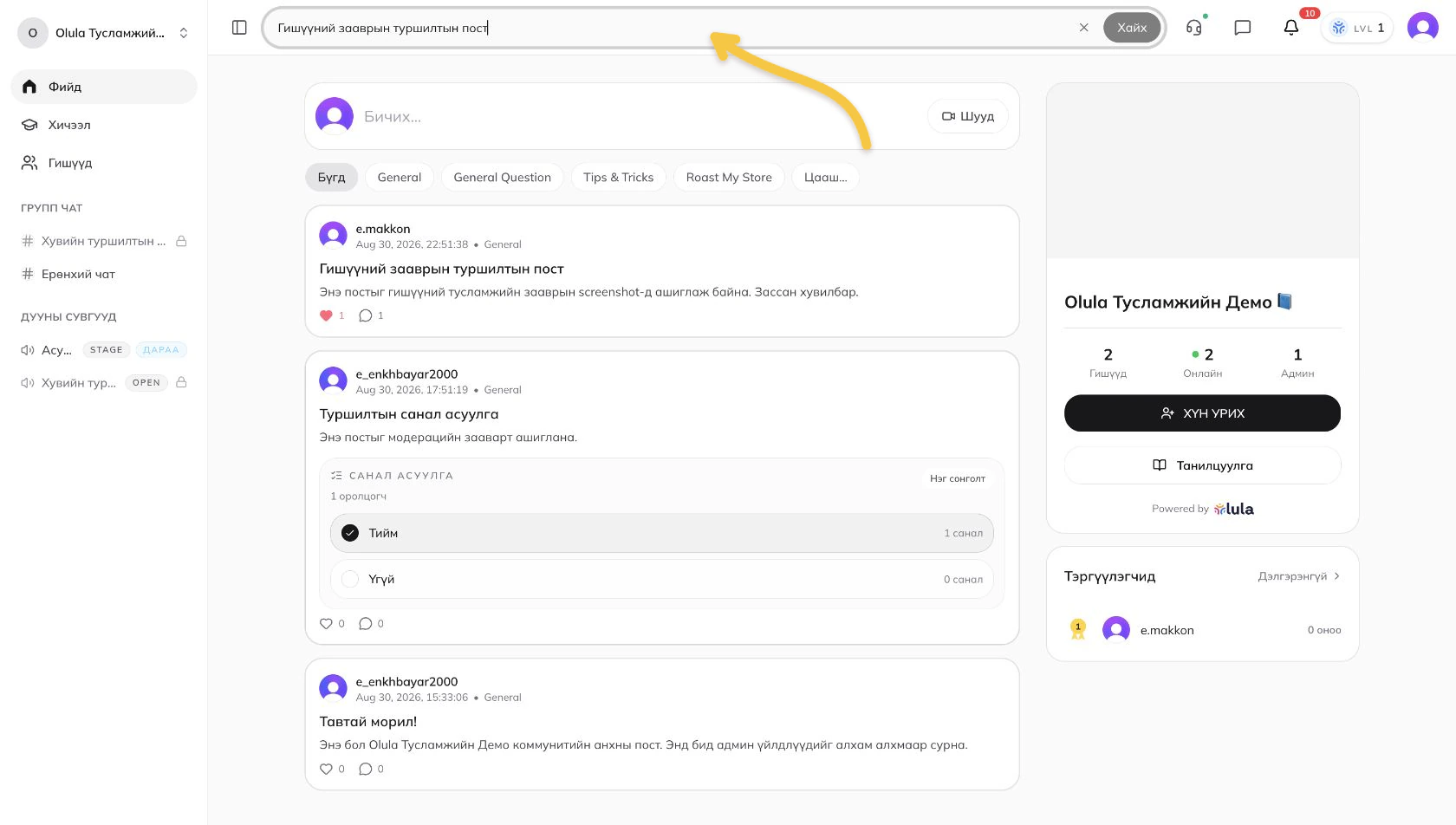Unlike the Гишүүний зааврын туршилтын post heart
This screenshot has height=825, width=1456.
(x=327, y=315)
